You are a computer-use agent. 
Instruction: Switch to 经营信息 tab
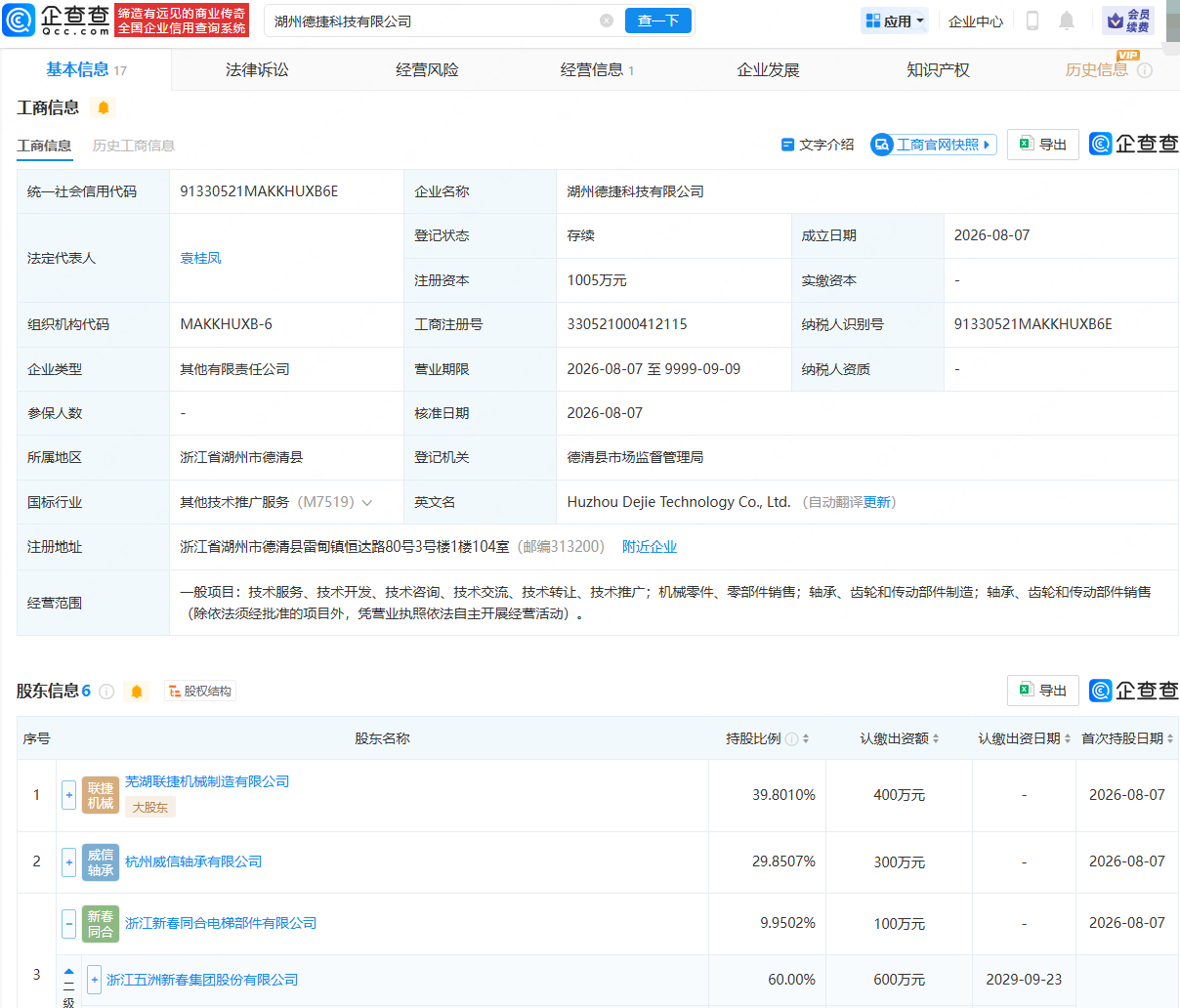tap(597, 69)
